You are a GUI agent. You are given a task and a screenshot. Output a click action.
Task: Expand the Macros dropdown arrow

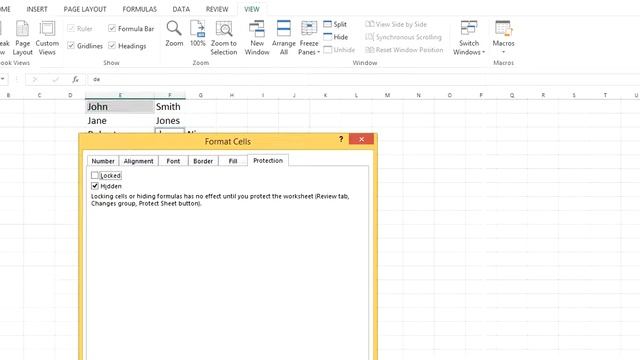point(503,52)
